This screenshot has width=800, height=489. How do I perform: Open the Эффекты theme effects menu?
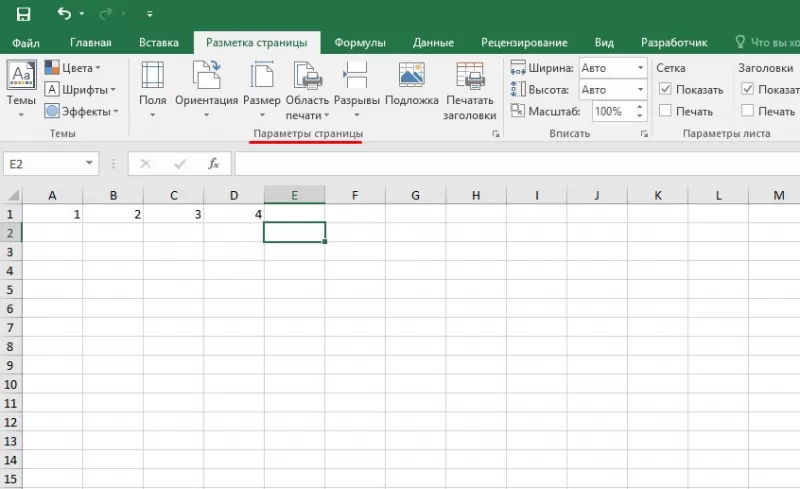[82, 111]
